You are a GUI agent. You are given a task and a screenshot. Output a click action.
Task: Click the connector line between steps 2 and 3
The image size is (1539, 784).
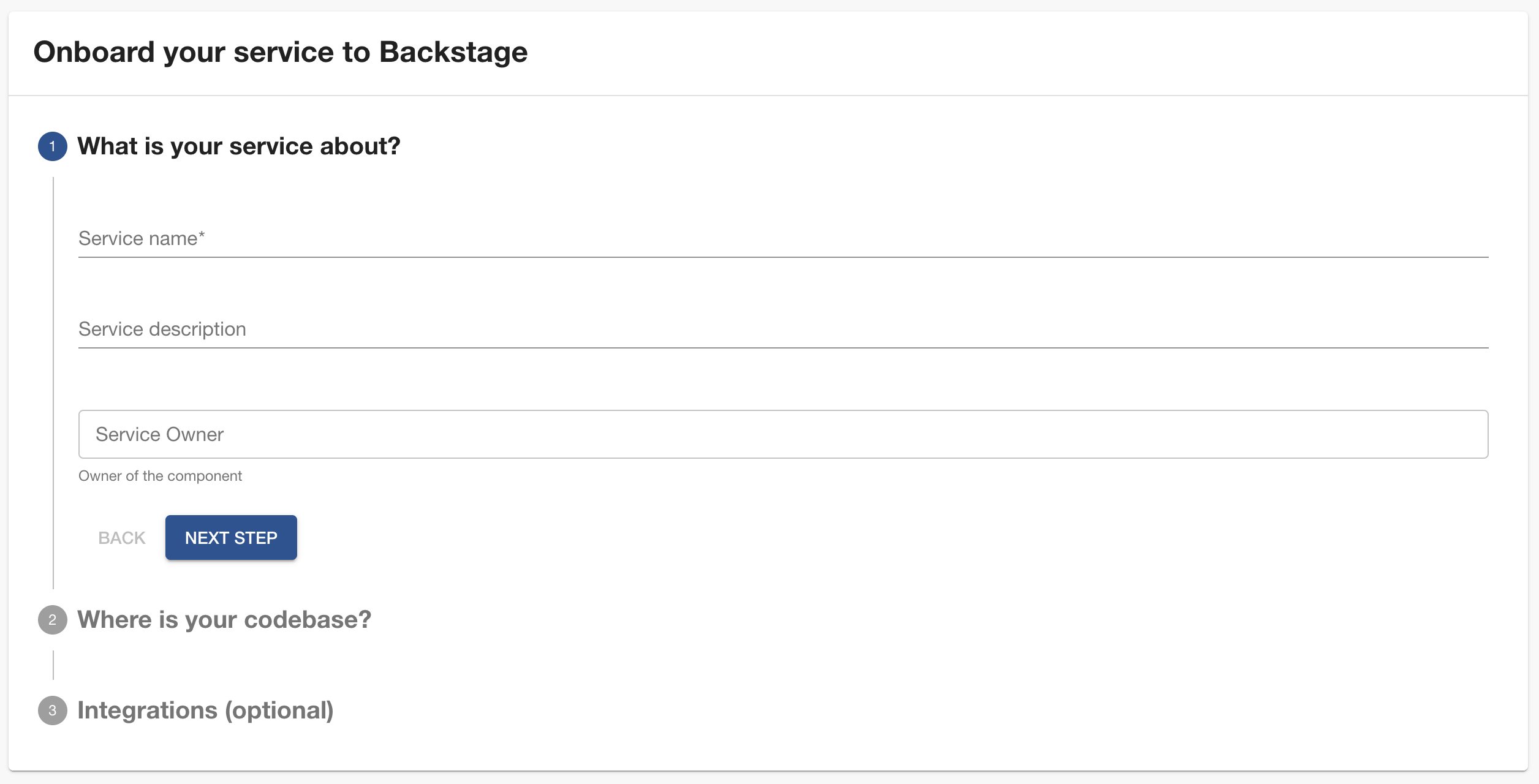click(x=53, y=665)
